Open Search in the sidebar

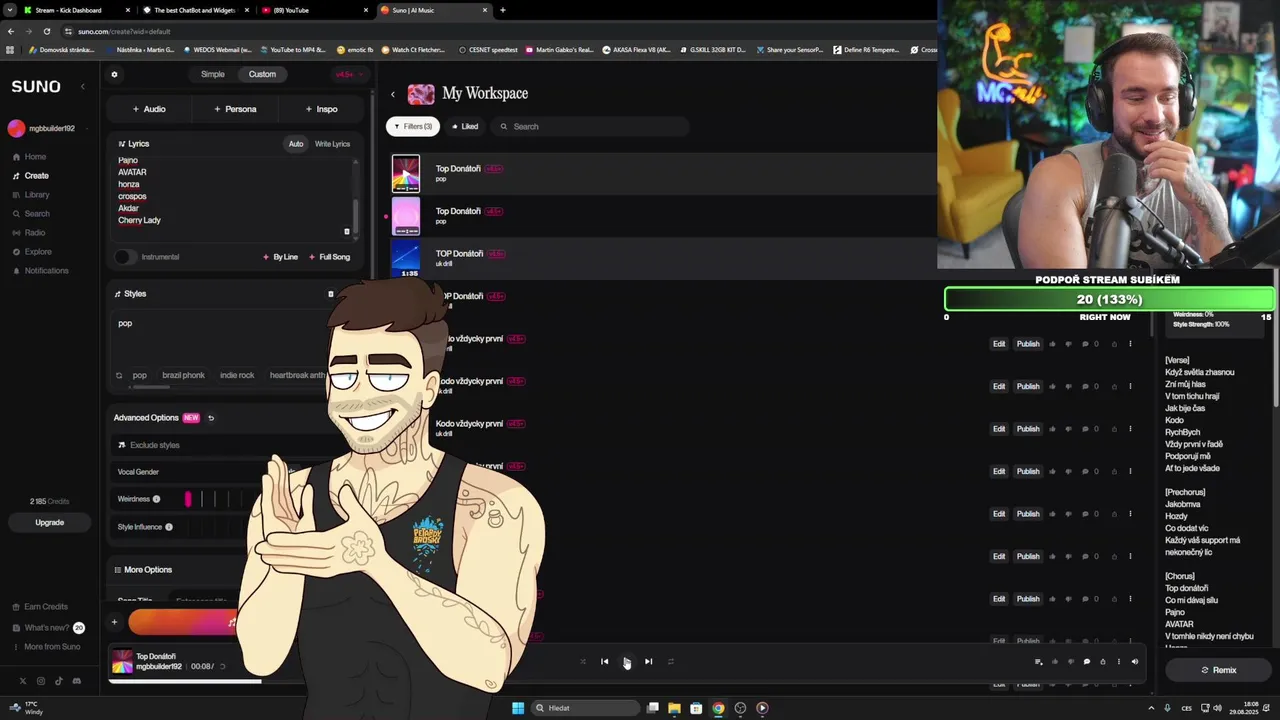pos(31,214)
